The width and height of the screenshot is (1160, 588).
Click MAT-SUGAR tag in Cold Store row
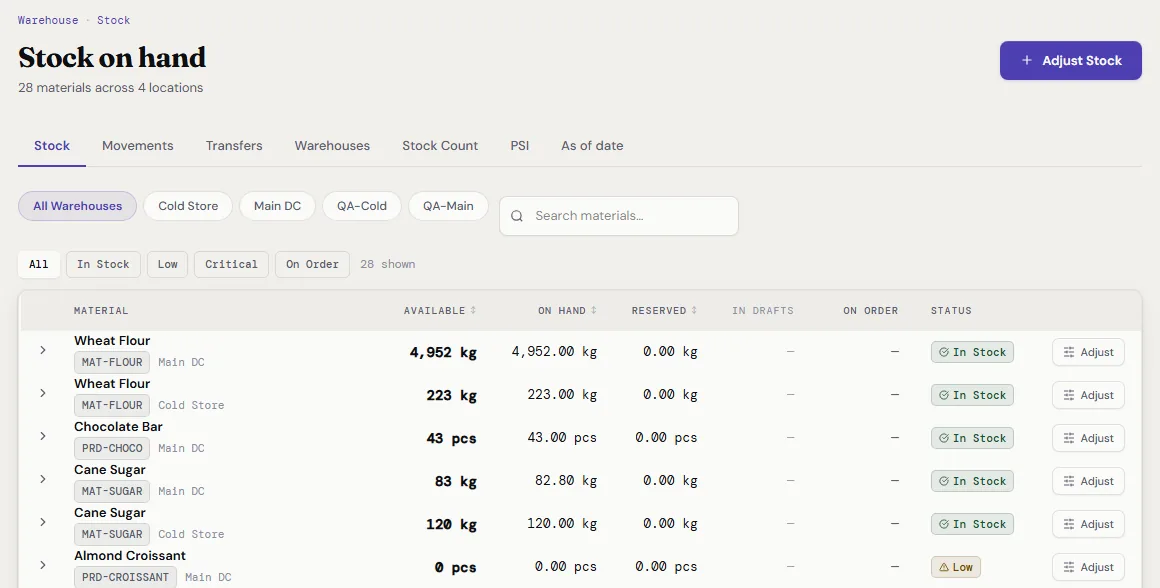[112, 534]
